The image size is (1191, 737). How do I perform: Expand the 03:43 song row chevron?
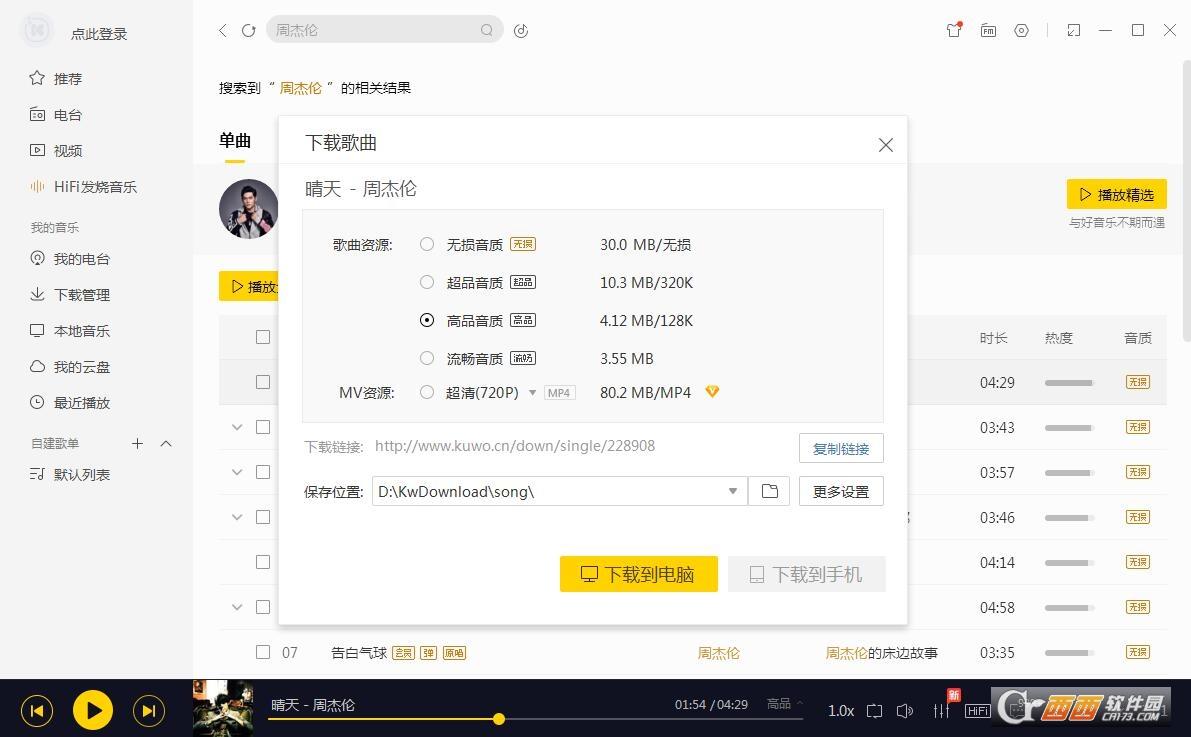(237, 427)
